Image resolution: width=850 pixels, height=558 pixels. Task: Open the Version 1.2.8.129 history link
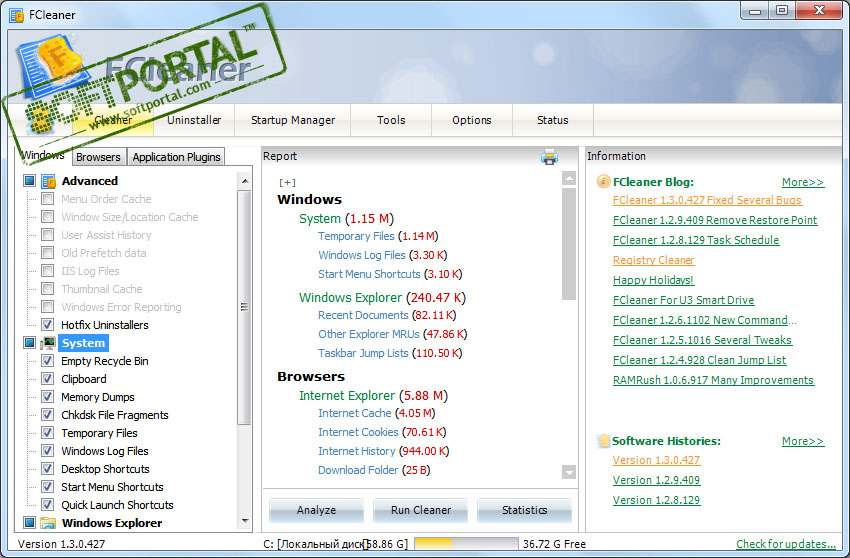click(656, 501)
